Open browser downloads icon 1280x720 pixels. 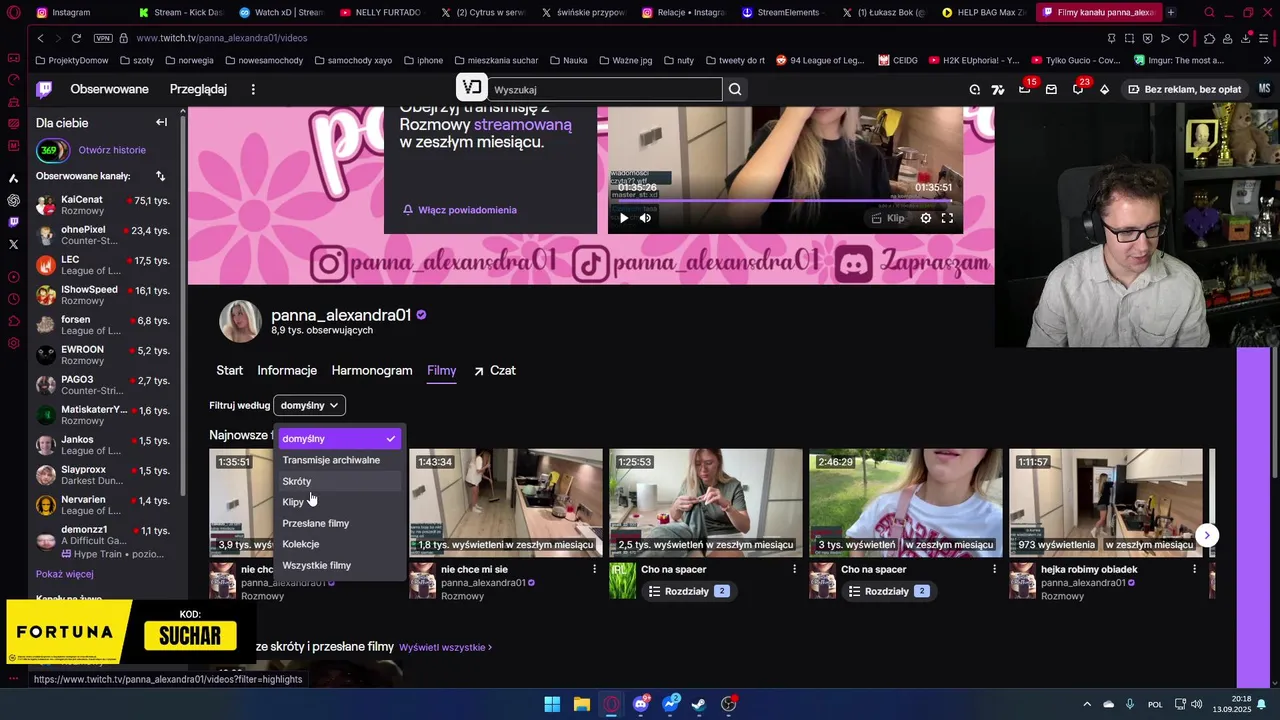tap(1246, 38)
